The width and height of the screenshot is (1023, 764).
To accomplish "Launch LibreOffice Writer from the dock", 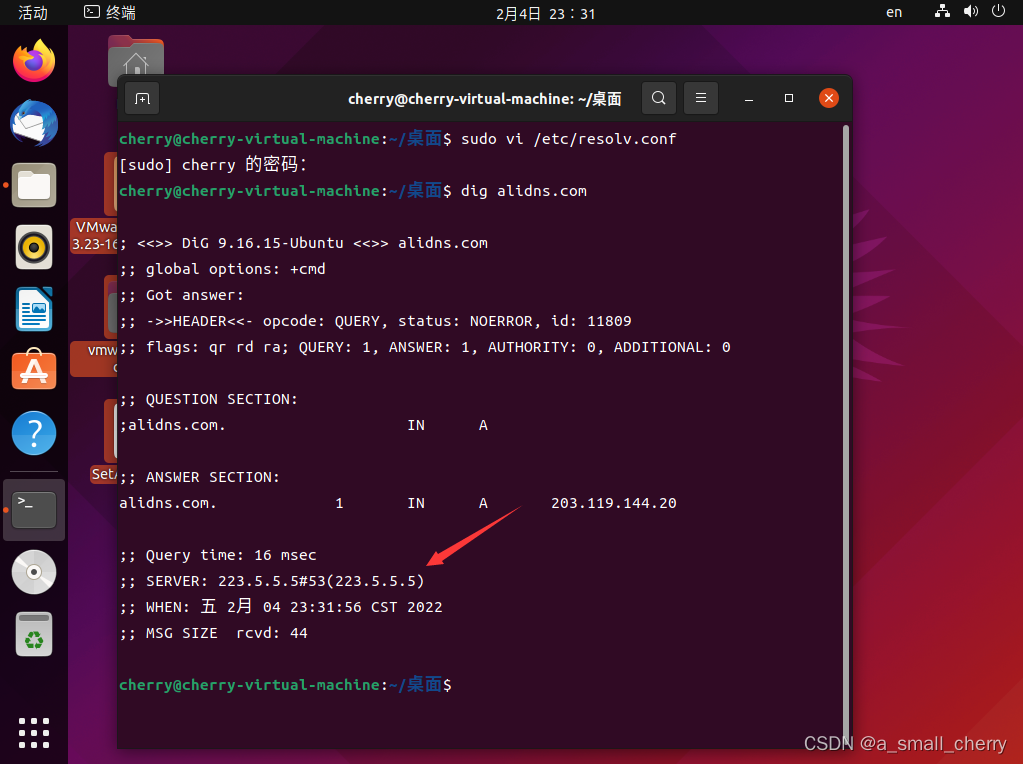I will pos(34,309).
